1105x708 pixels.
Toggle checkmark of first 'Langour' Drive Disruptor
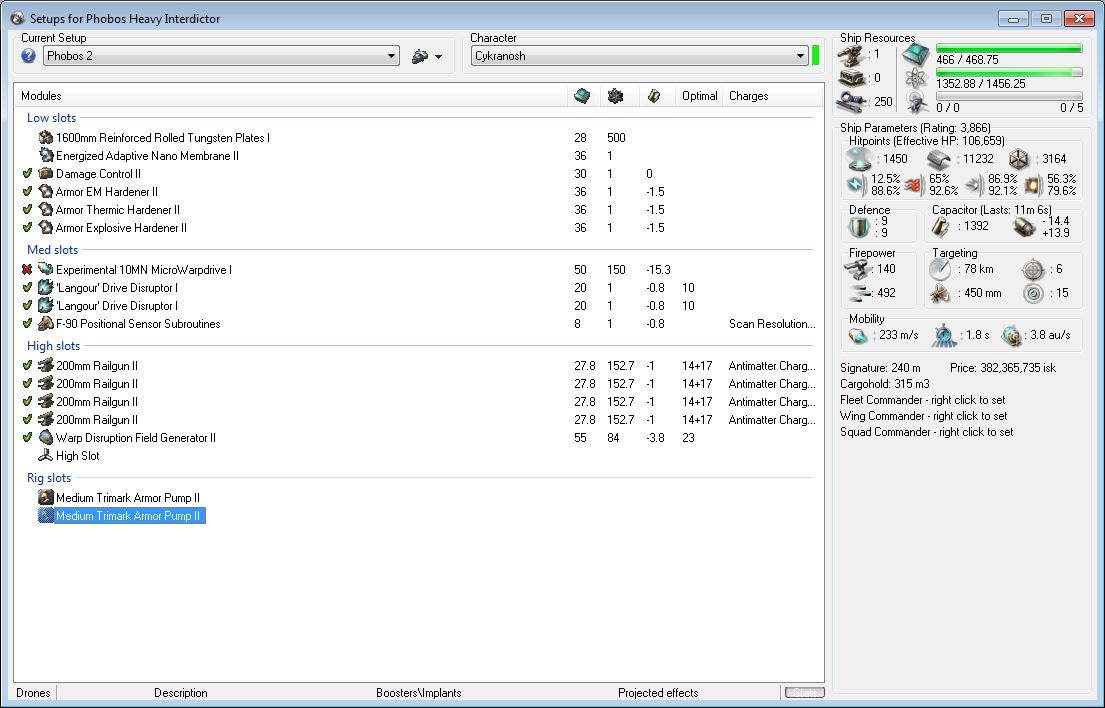point(27,287)
